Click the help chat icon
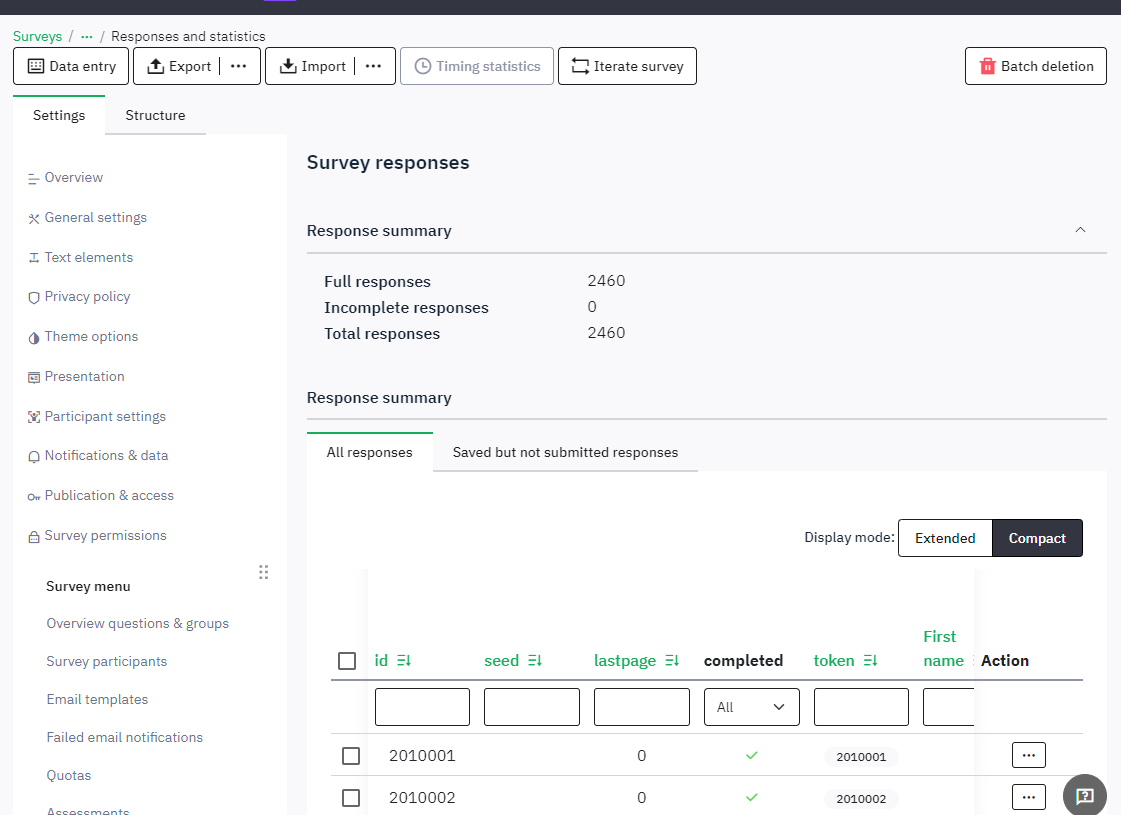The height and width of the screenshot is (815, 1121). (x=1084, y=796)
